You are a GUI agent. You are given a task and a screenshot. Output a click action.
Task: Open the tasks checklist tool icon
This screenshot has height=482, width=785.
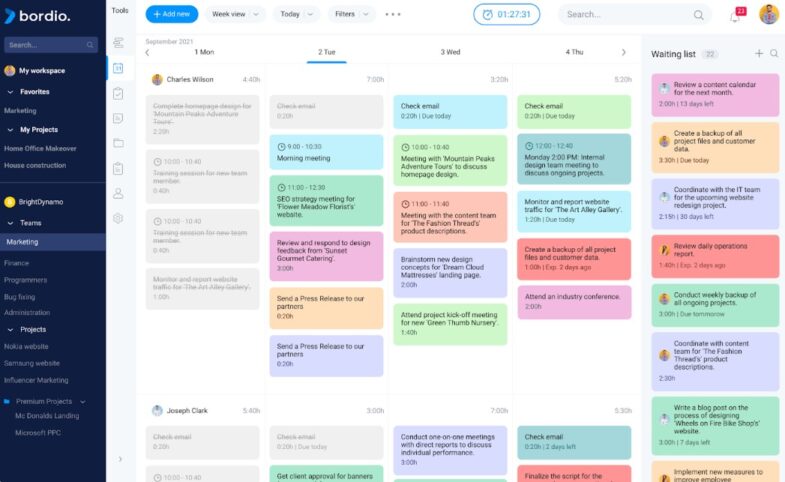pos(118,93)
